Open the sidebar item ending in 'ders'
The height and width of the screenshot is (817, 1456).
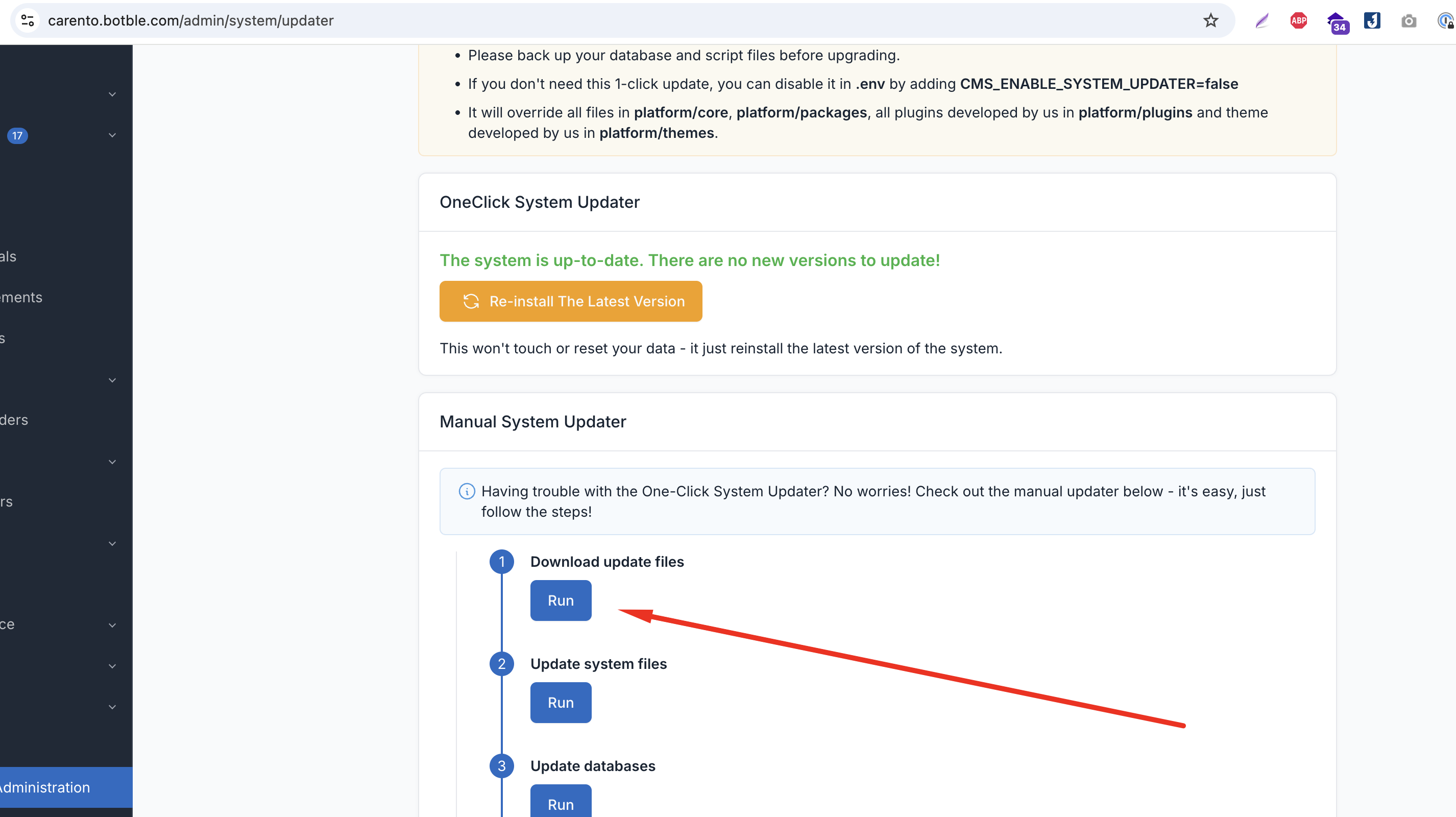click(66, 420)
